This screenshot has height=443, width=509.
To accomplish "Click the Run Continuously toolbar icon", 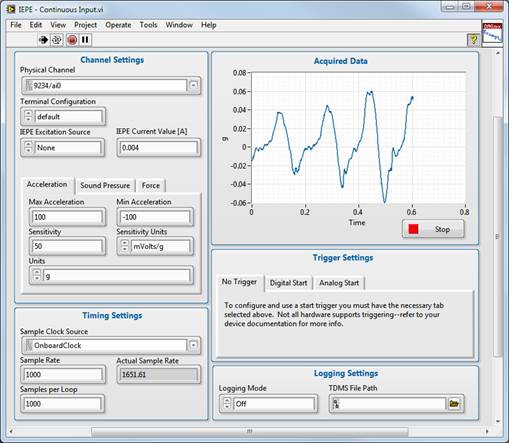I will point(56,40).
